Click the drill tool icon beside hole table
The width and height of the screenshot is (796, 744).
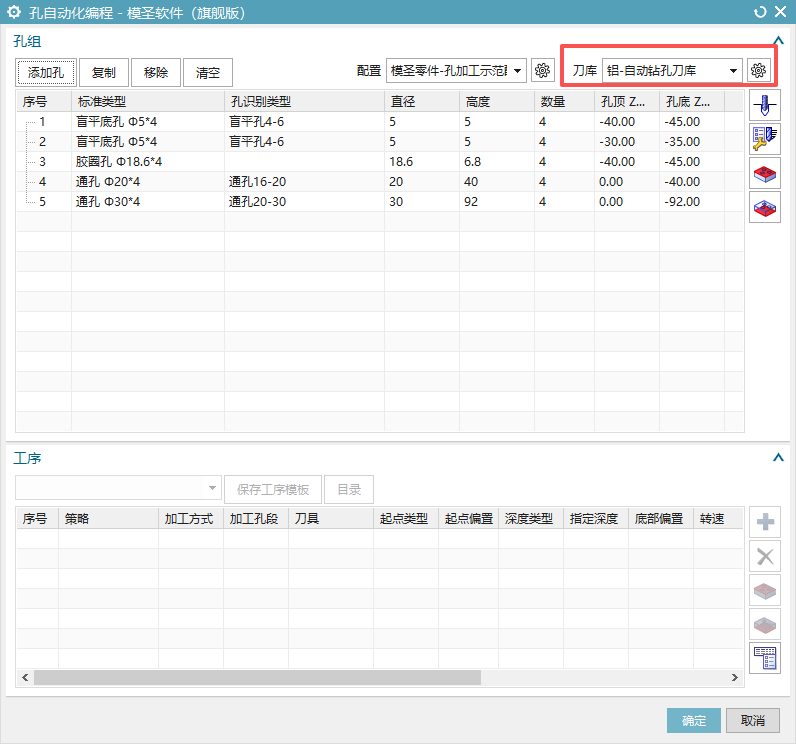pos(765,106)
